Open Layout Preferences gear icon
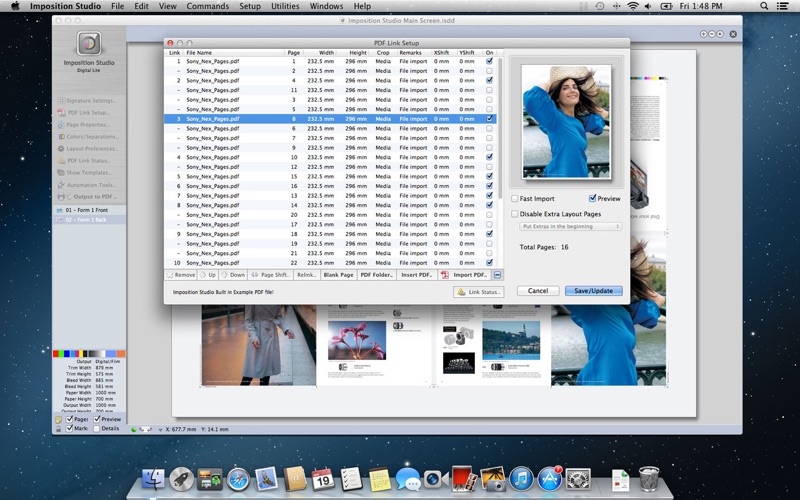 60,148
